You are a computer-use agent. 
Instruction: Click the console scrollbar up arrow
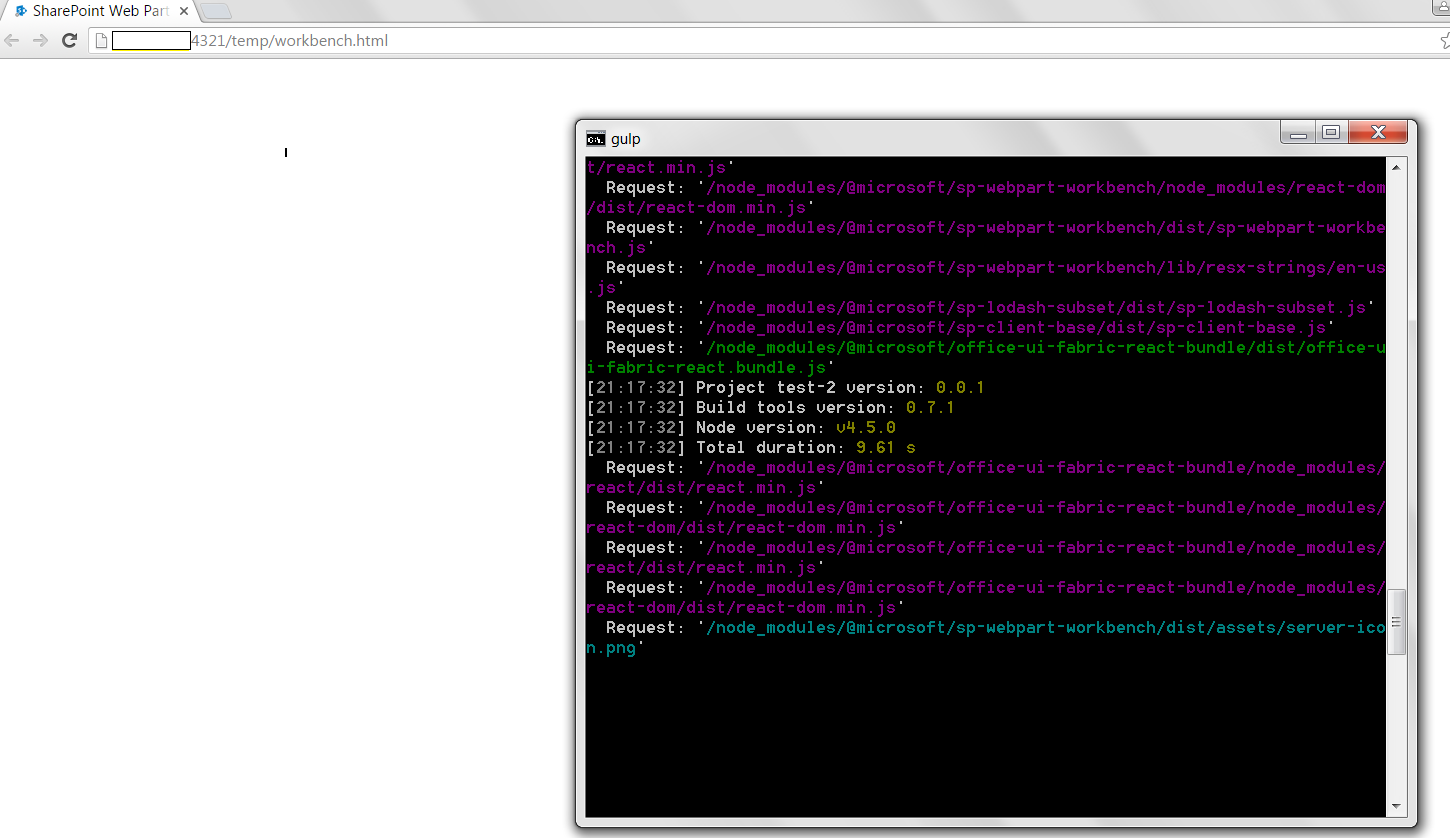[x=1396, y=167]
